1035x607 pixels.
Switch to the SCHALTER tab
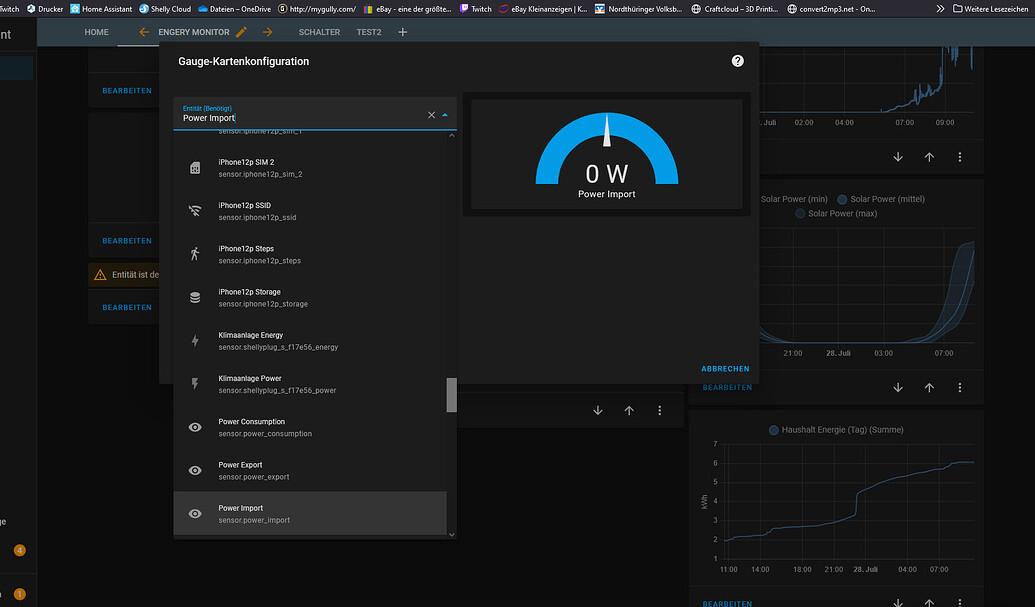319,32
